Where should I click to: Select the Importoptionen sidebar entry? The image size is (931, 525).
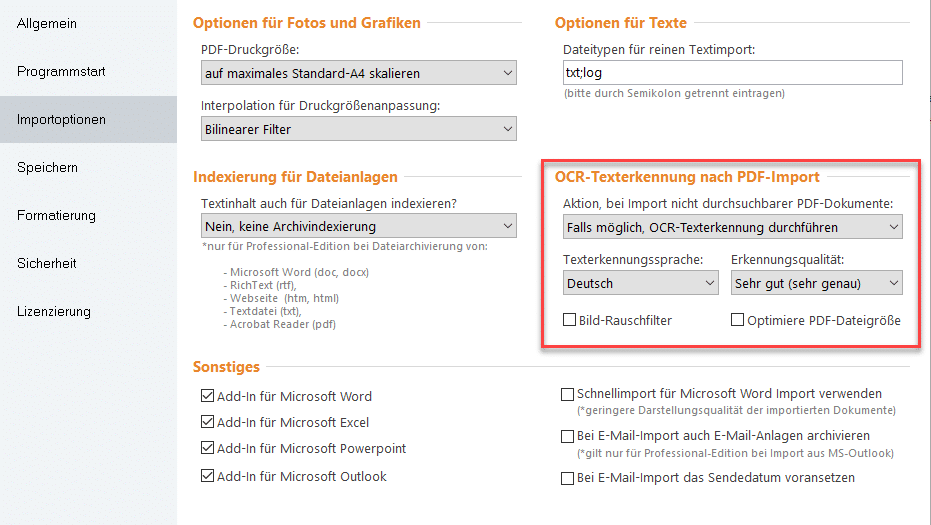click(x=61, y=119)
